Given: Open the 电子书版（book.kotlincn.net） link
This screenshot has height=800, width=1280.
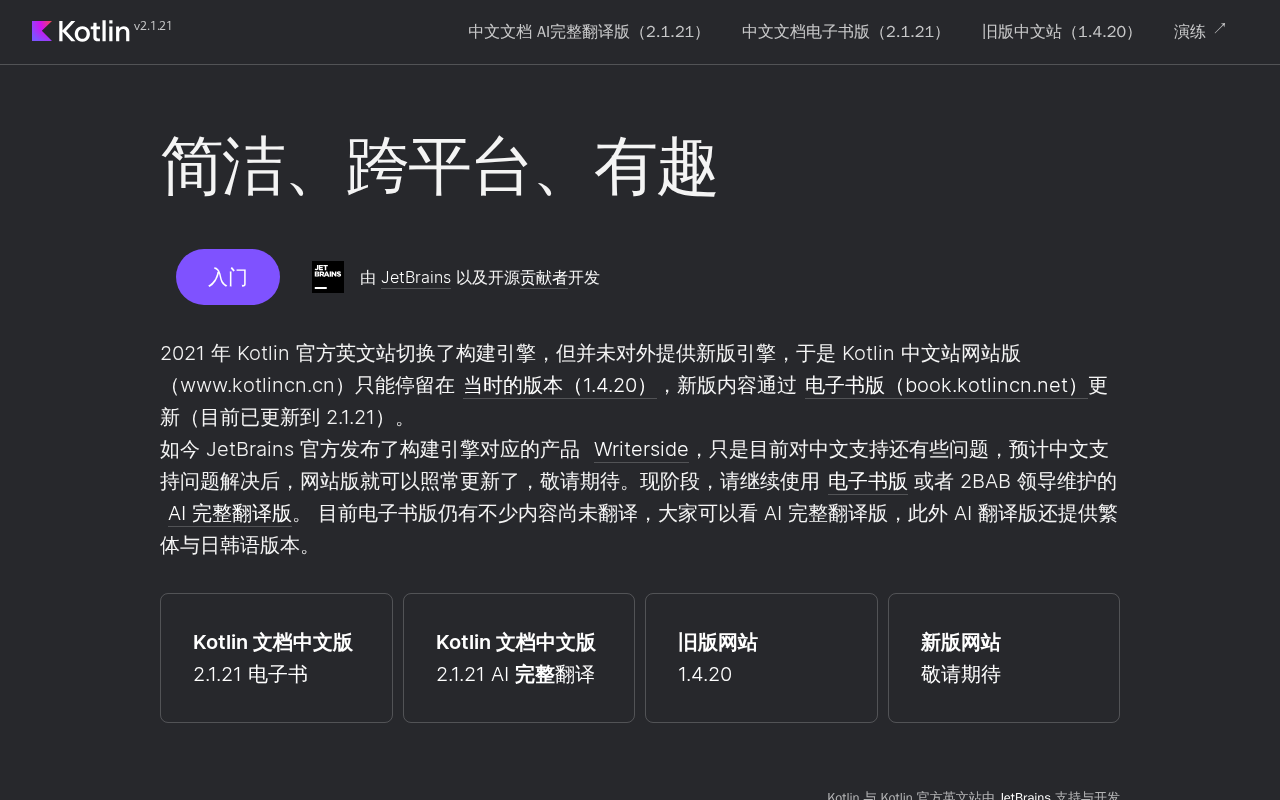Looking at the screenshot, I should [946, 385].
